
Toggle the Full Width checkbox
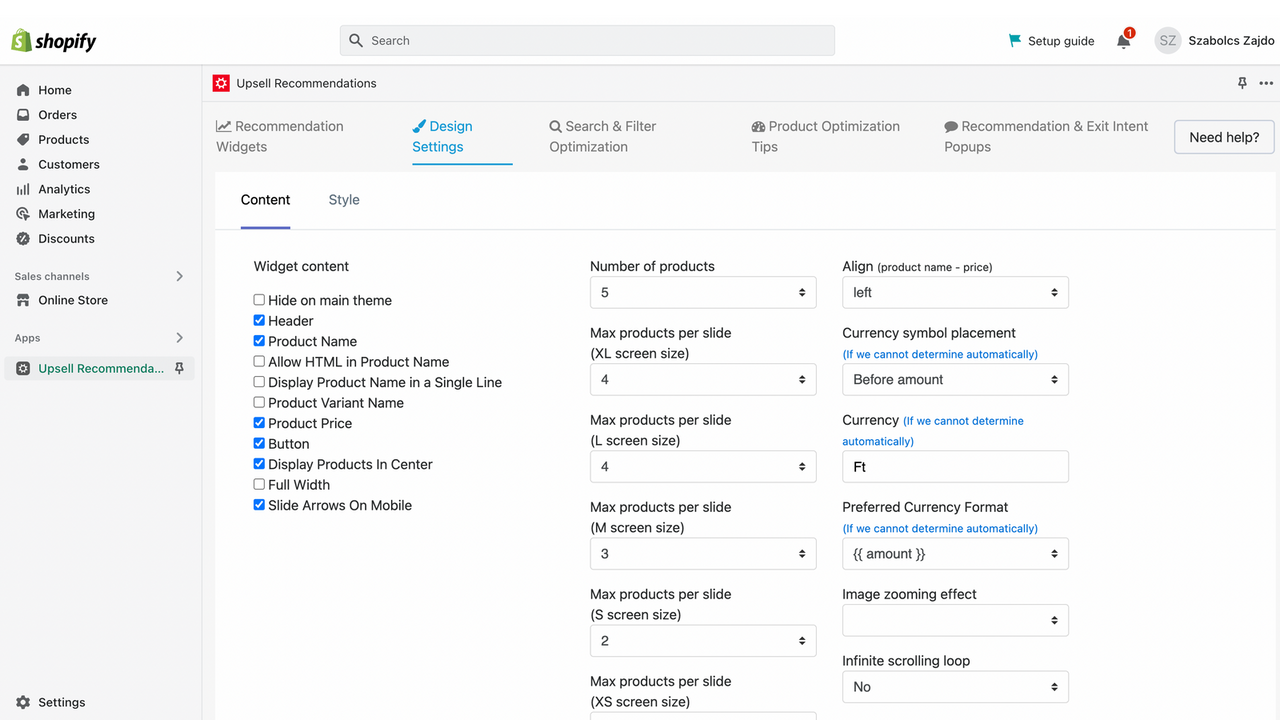(x=259, y=485)
